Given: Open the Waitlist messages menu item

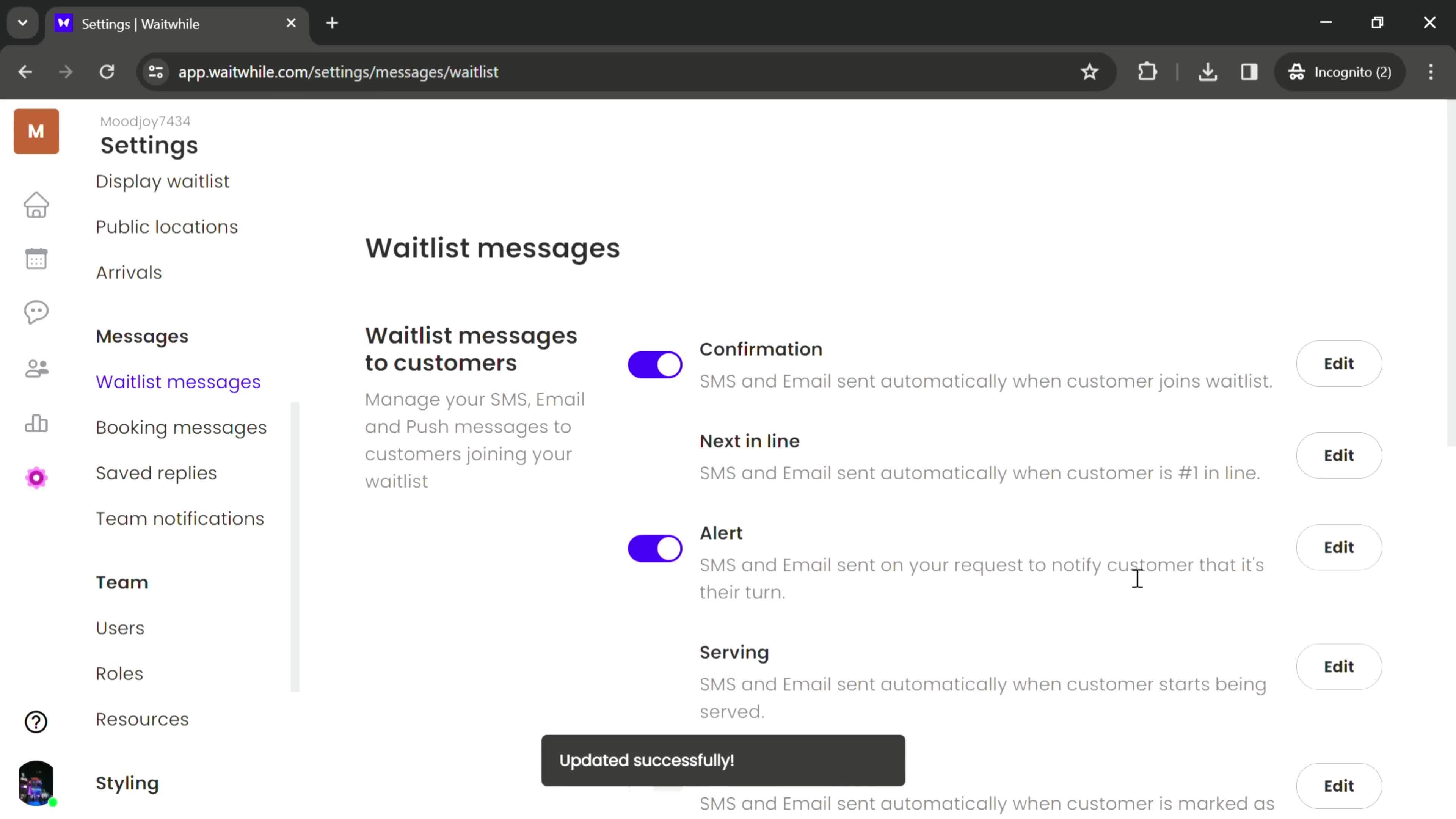Looking at the screenshot, I should point(178,382).
